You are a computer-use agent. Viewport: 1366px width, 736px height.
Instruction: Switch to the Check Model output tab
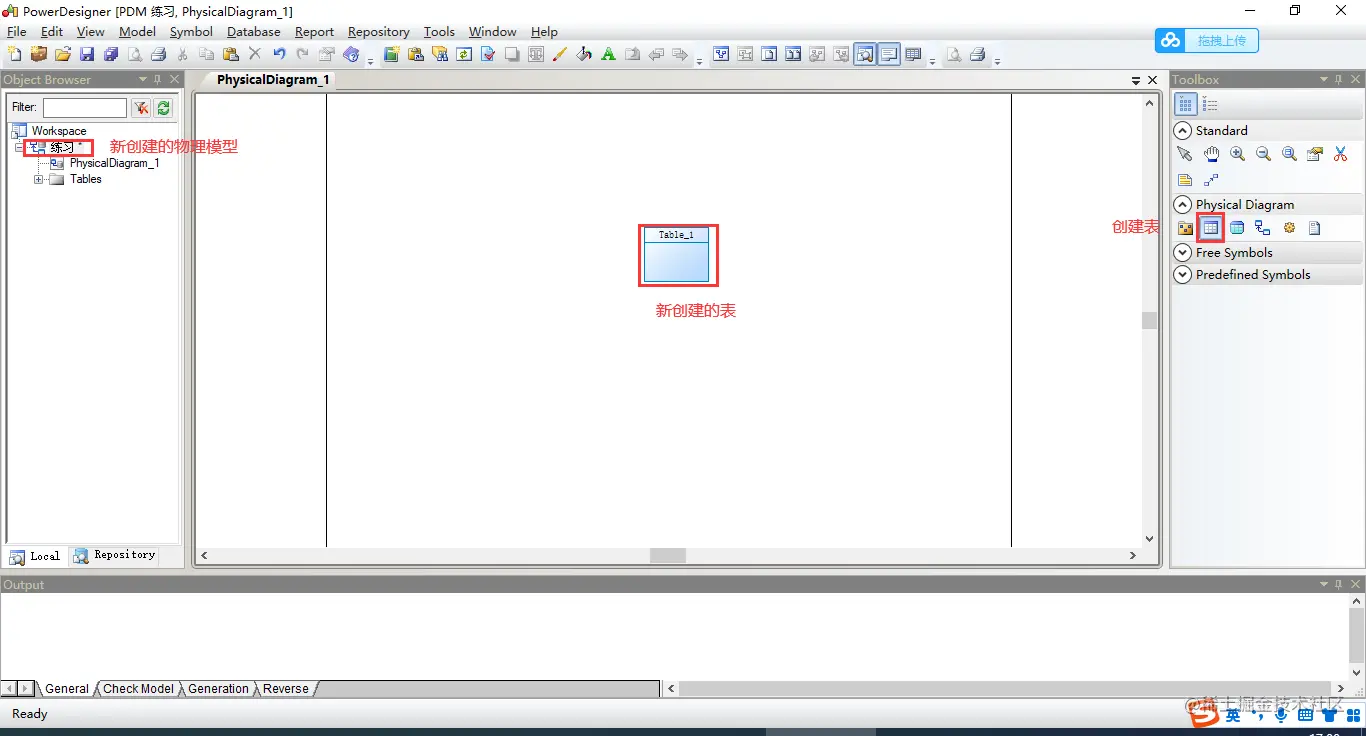pos(138,689)
